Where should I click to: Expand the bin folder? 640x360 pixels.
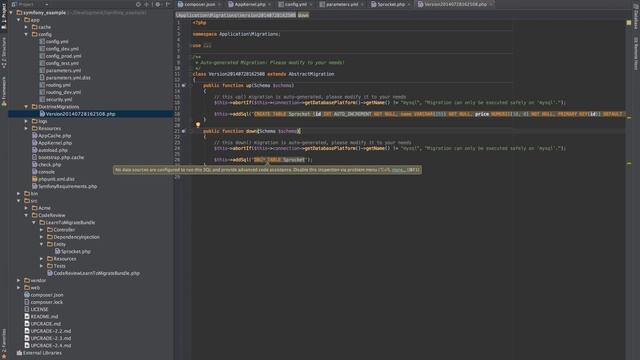pyautogui.click(x=19, y=193)
